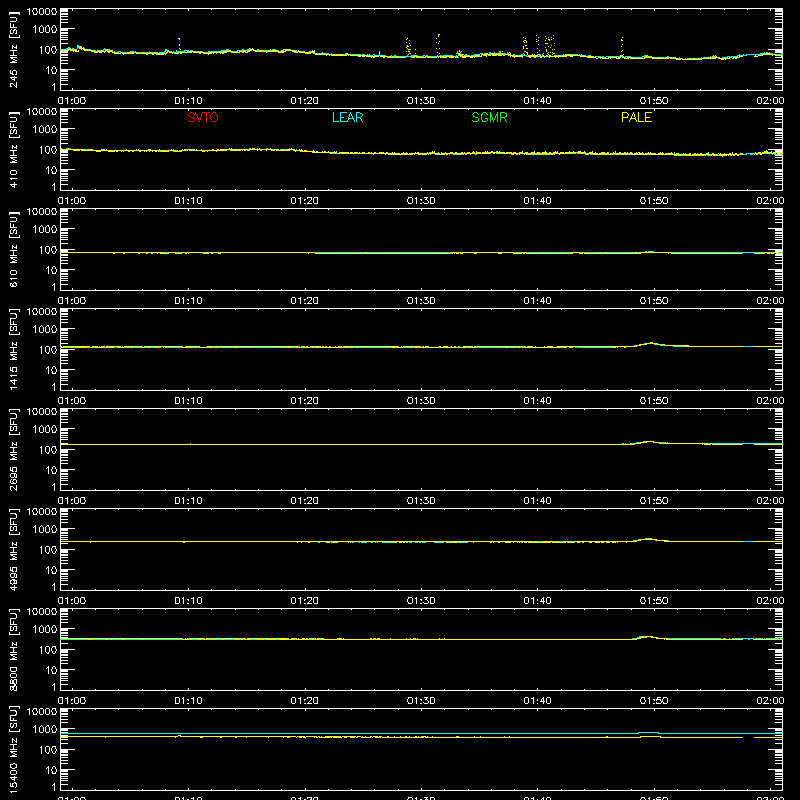Click the 02:00 time label of the 4995 MHz plot
The height and width of the screenshot is (800, 800).
[x=770, y=601]
